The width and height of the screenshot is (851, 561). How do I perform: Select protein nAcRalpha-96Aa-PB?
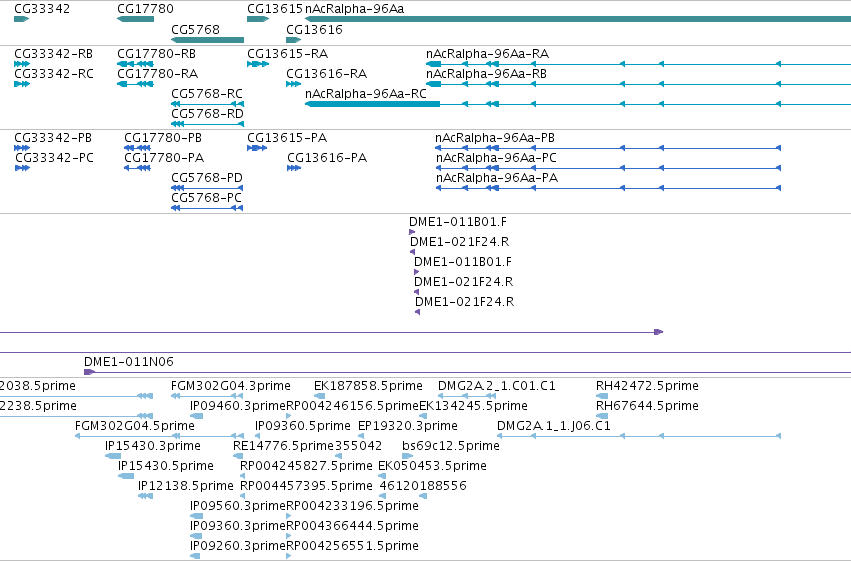pos(608,148)
